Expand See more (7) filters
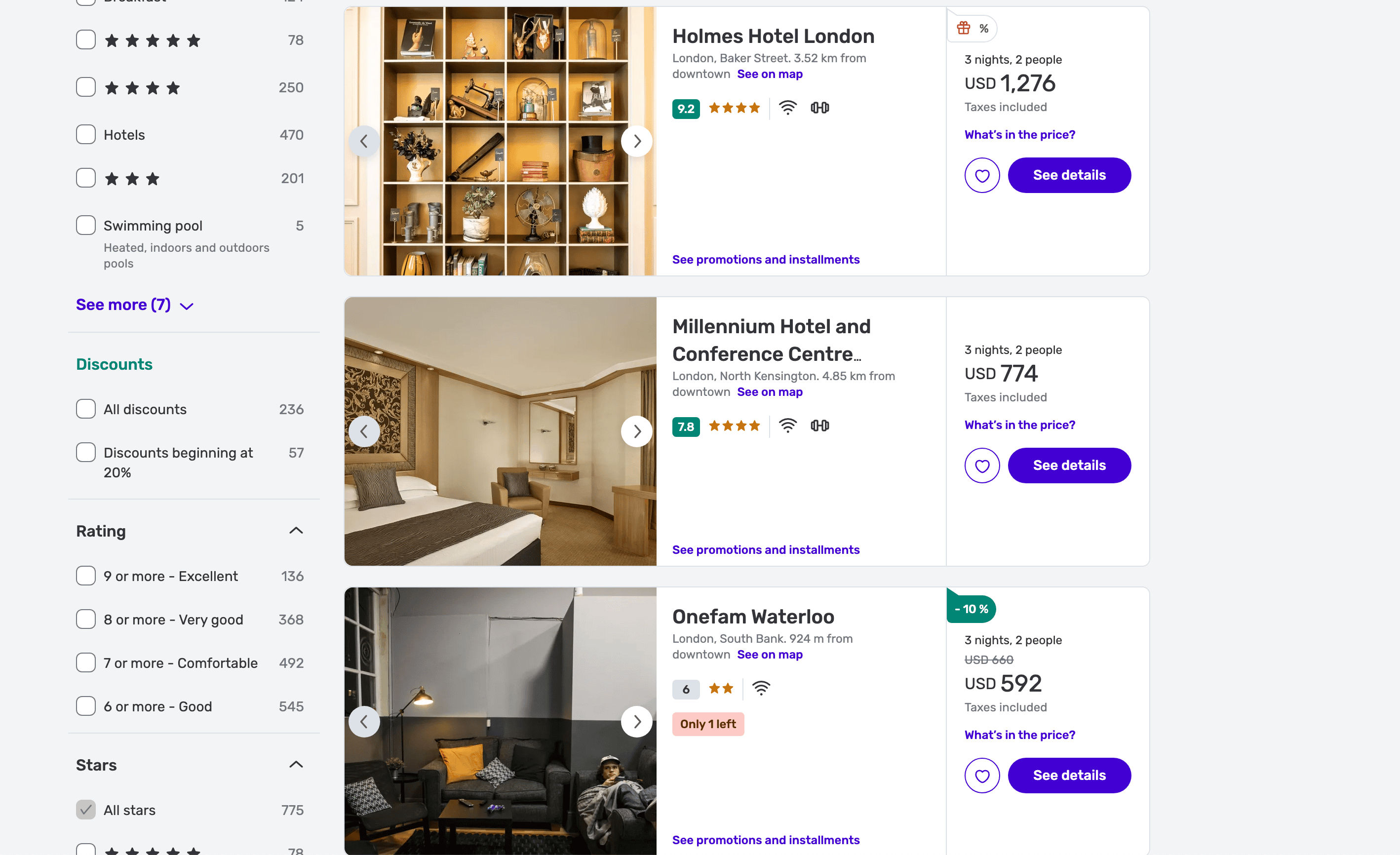This screenshot has width=1400, height=855. pyautogui.click(x=134, y=305)
